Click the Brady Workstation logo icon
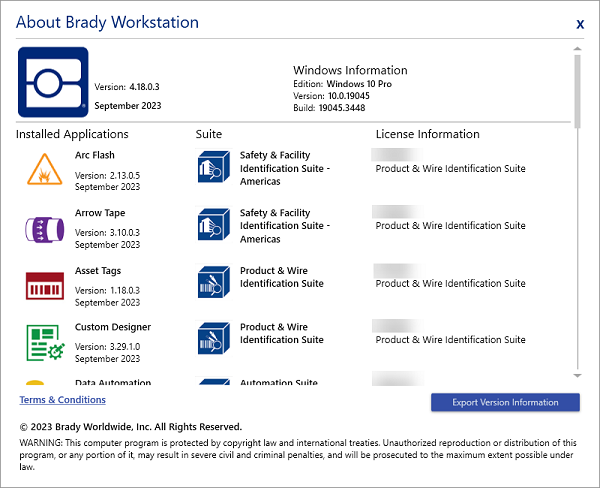600x488 pixels. (x=52, y=83)
